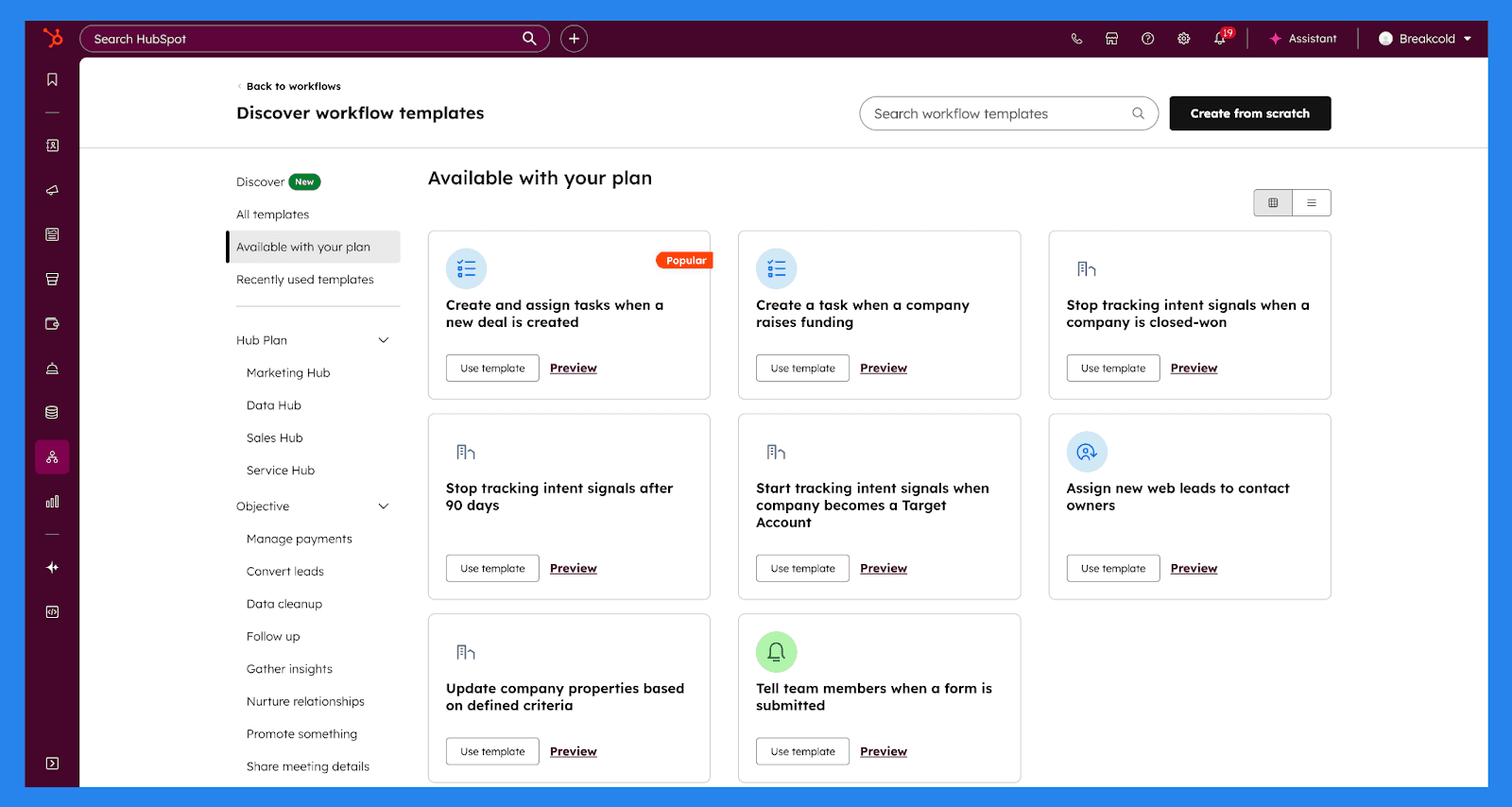Expand the sidebar with the bottom arrow icon

(52, 764)
